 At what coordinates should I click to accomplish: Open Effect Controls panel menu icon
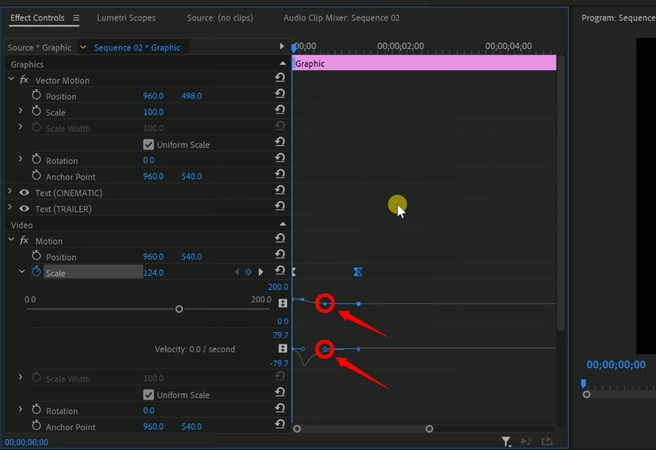tap(76, 18)
